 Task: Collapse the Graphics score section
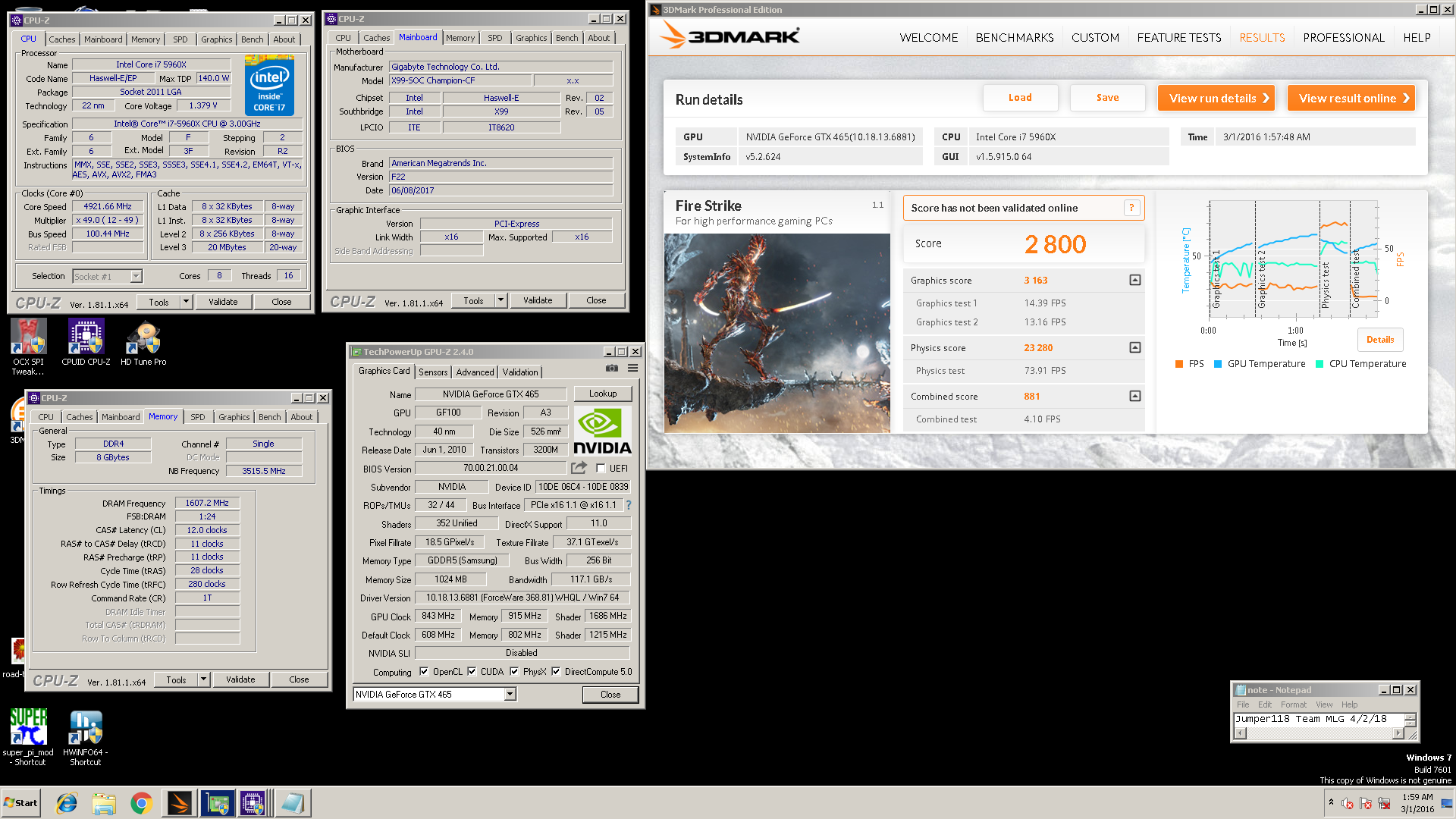pos(1134,280)
